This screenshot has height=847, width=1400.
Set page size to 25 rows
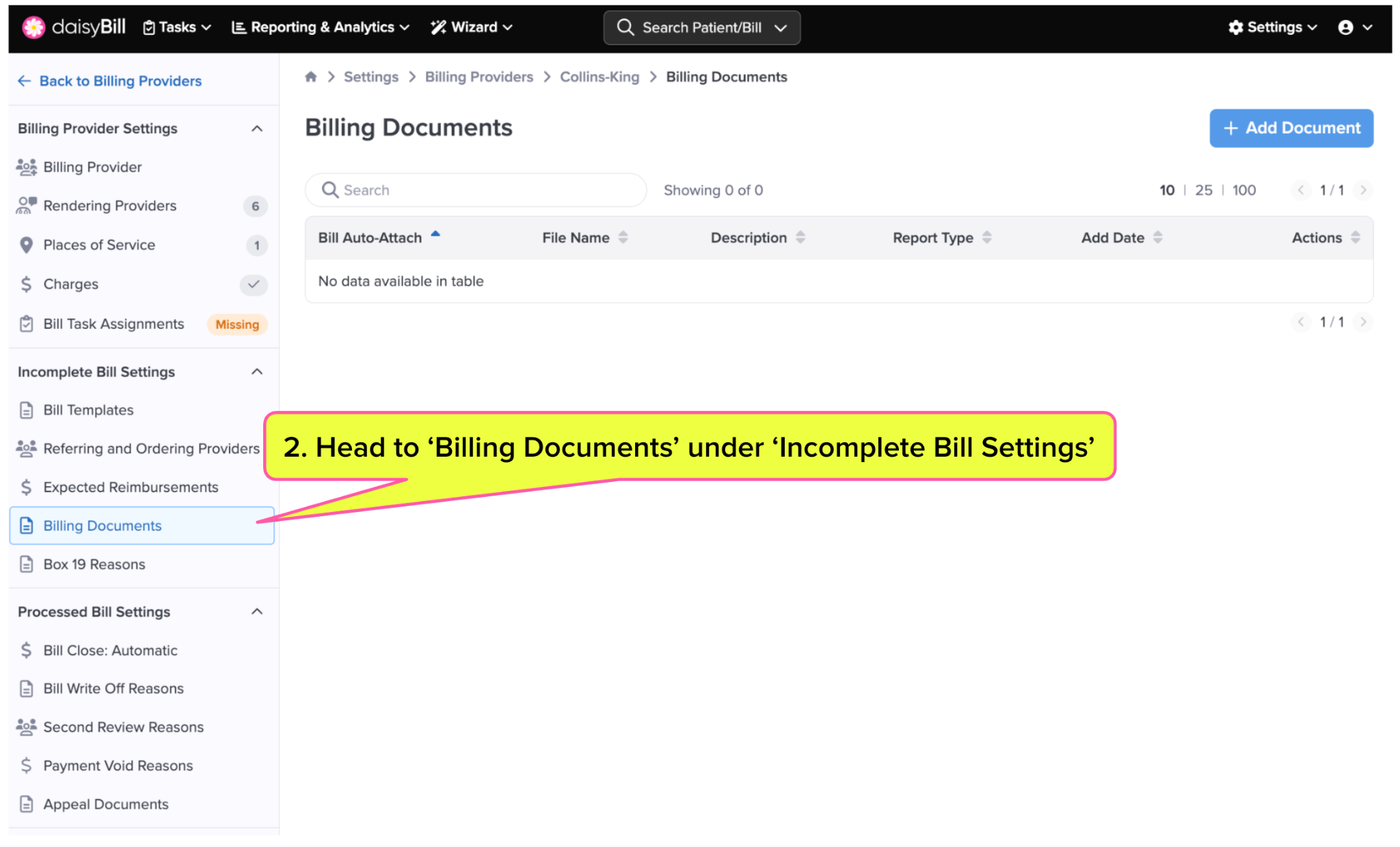pyautogui.click(x=1203, y=190)
